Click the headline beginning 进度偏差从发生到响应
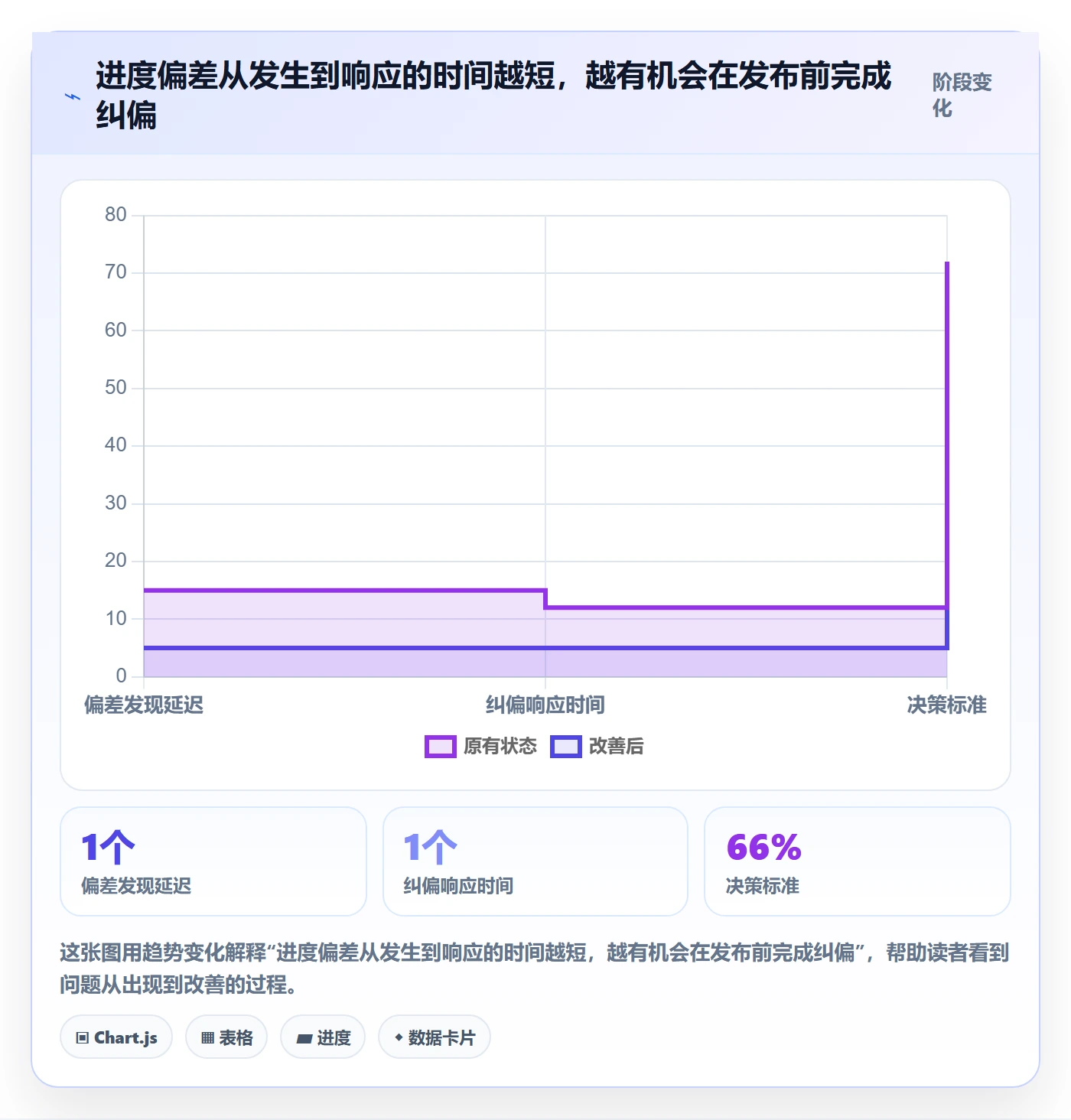The width and height of the screenshot is (1071, 1120). (493, 96)
